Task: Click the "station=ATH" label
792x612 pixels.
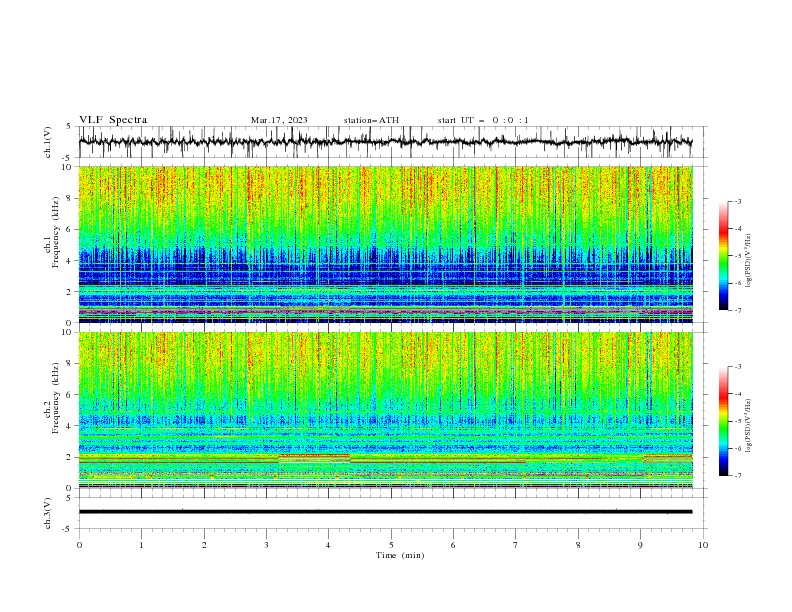Action: click(371, 120)
